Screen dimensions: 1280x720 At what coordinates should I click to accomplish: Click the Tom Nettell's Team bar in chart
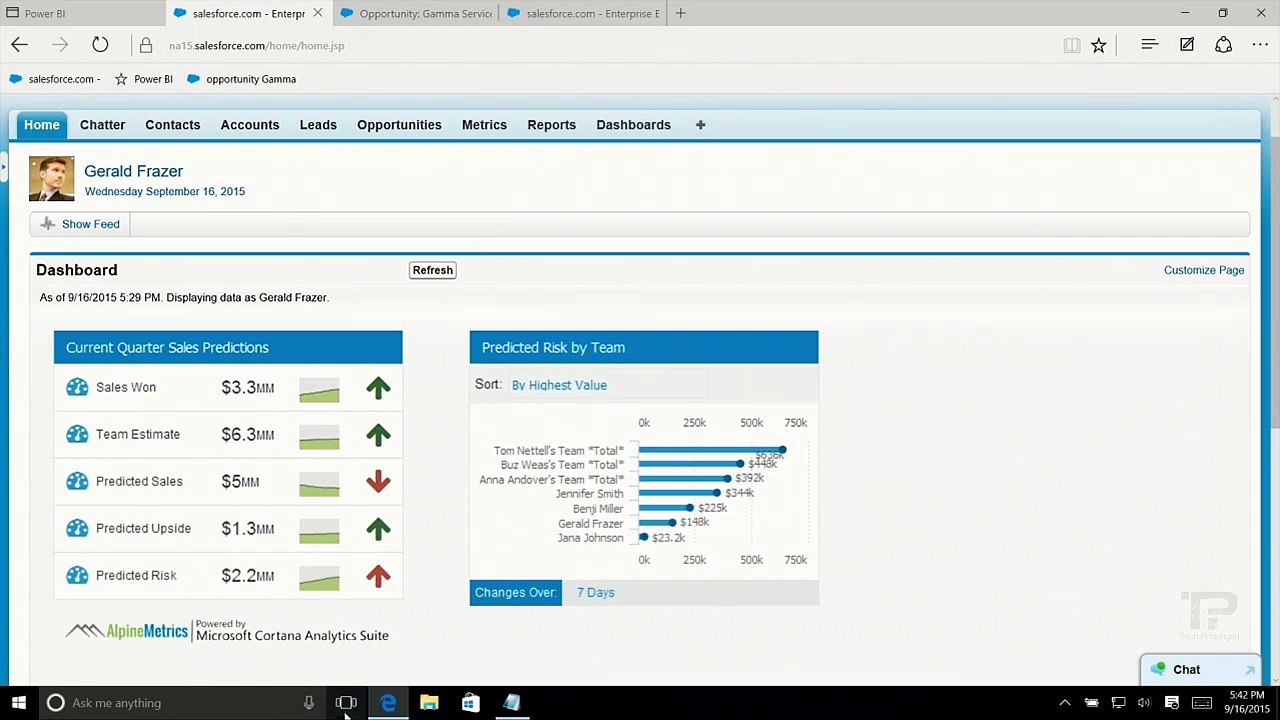coord(711,450)
